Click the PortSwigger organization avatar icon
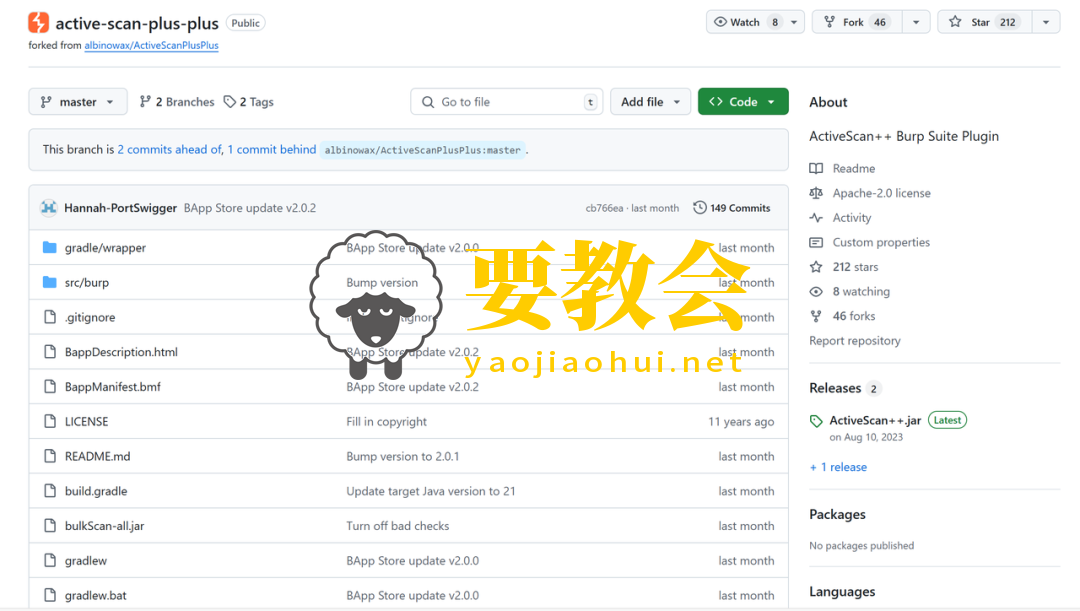Image resolution: width=1080 pixels, height=611 pixels. pyautogui.click(x=39, y=23)
